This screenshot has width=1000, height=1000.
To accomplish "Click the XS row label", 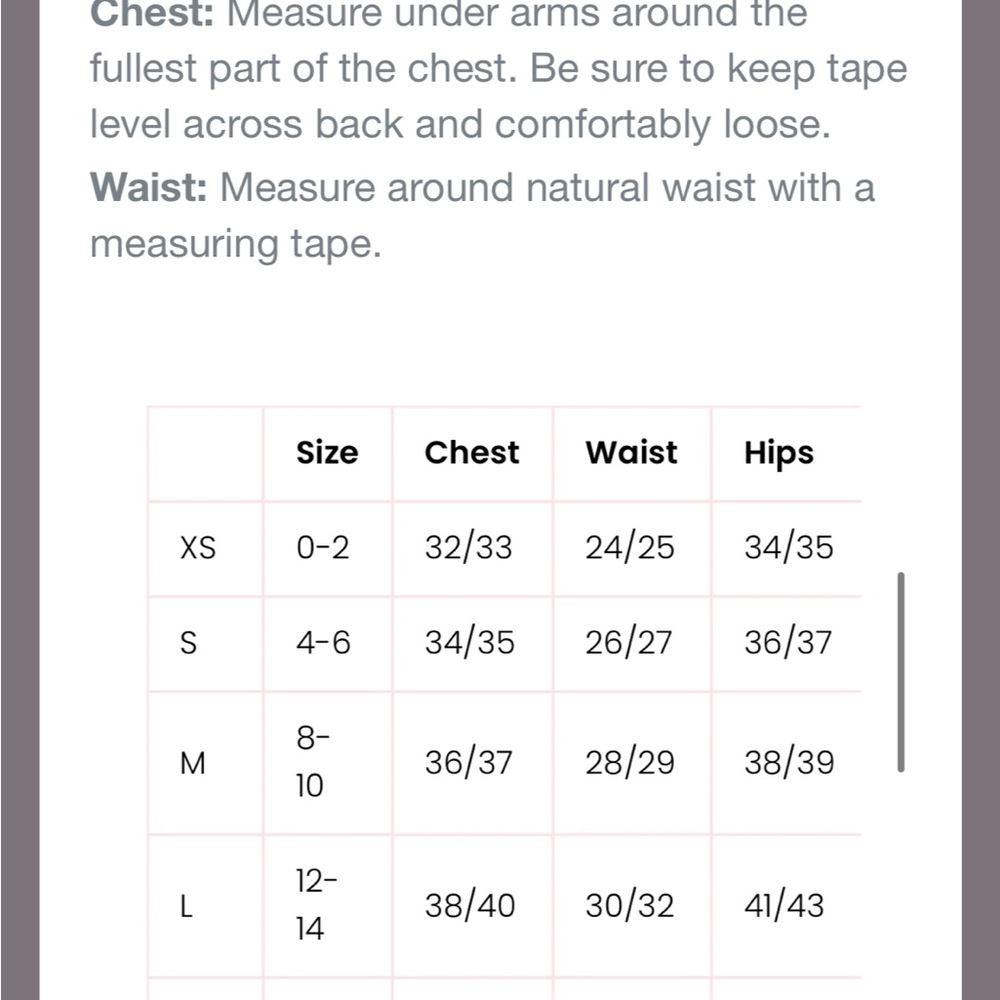I will click(x=198, y=548).
